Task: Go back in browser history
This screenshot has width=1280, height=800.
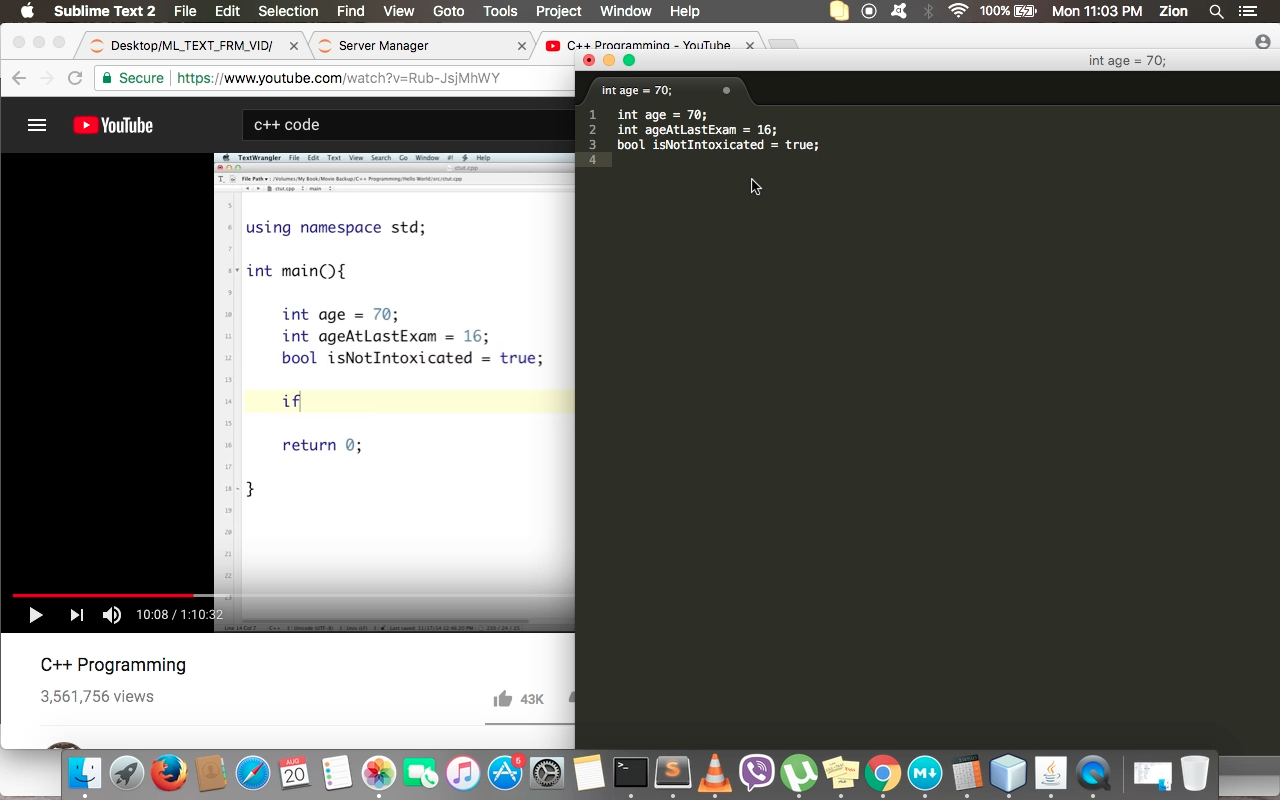Action: tap(19, 78)
